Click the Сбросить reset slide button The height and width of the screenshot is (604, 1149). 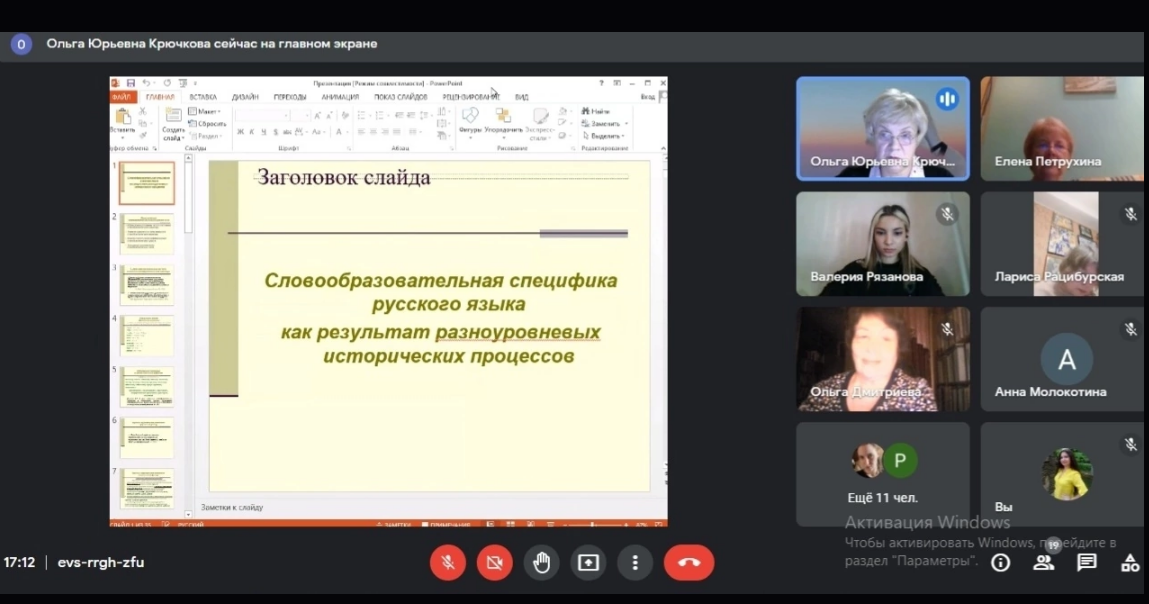(207, 124)
